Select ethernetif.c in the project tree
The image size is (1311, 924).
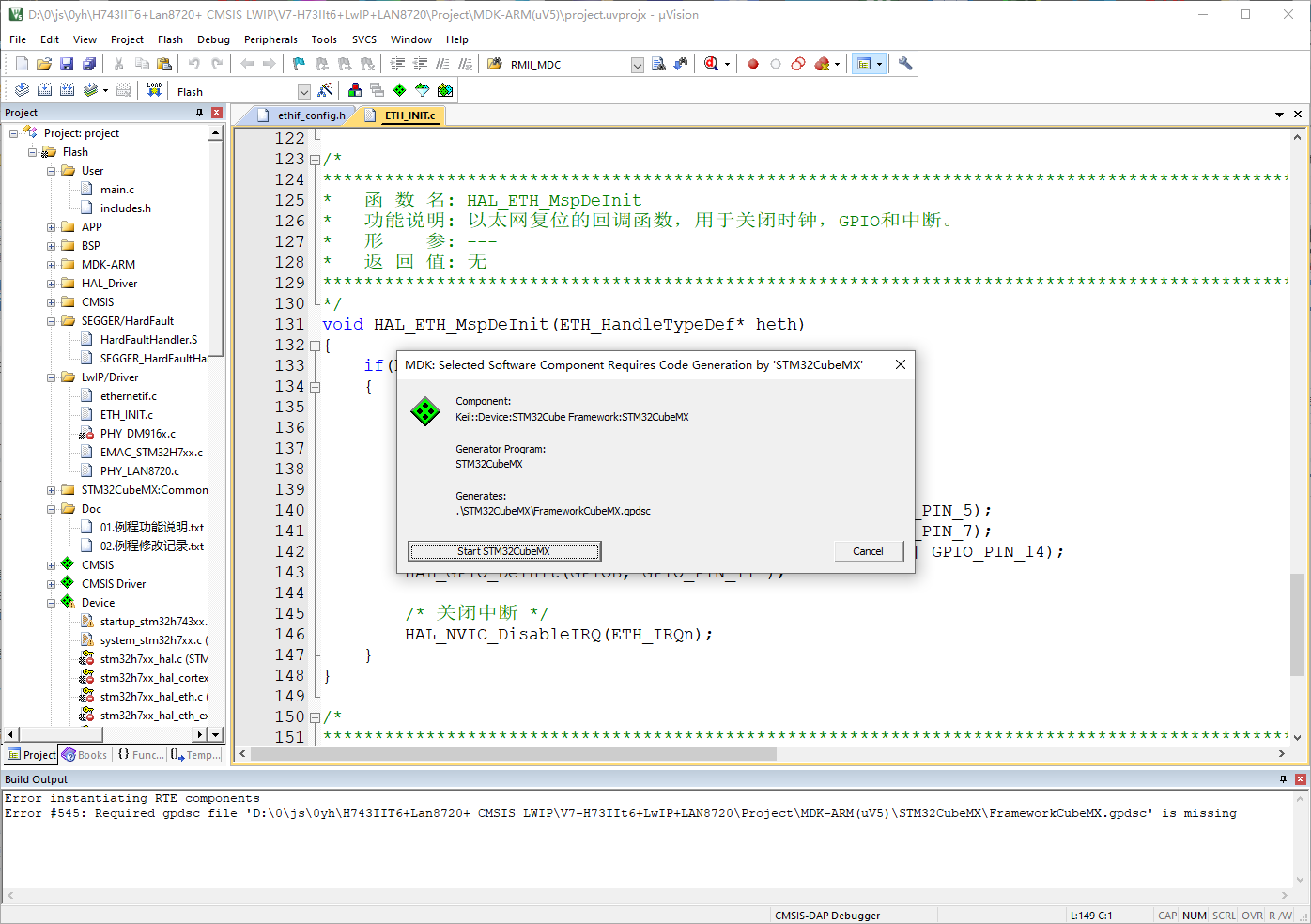(x=129, y=396)
